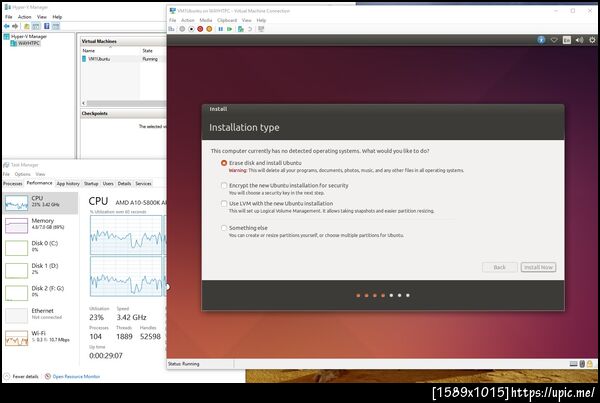
Task: Click the Forward arrow in Hyper-V Manager toolbar
Action: [x=15, y=26]
